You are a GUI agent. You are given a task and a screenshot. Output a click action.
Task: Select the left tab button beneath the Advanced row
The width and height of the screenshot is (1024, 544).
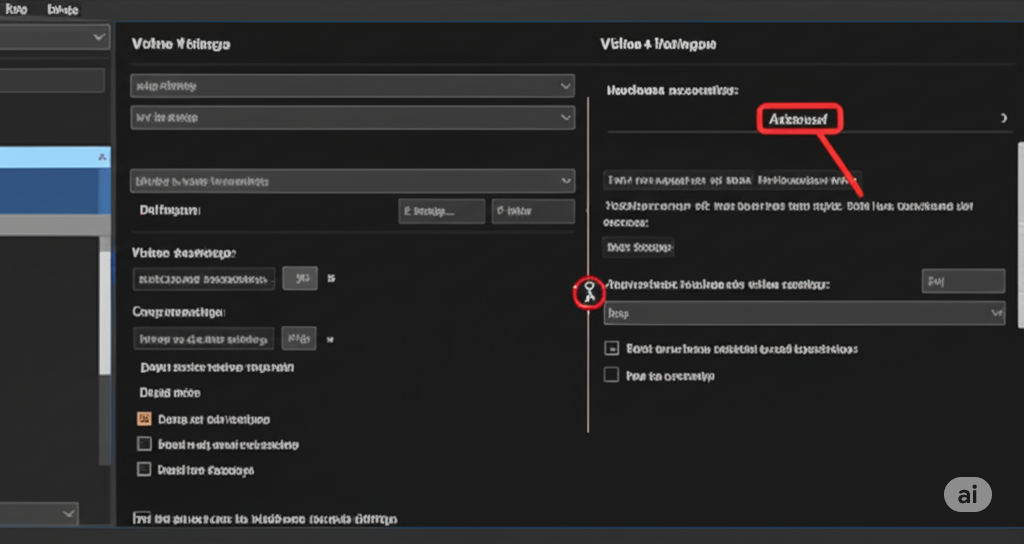pos(678,180)
